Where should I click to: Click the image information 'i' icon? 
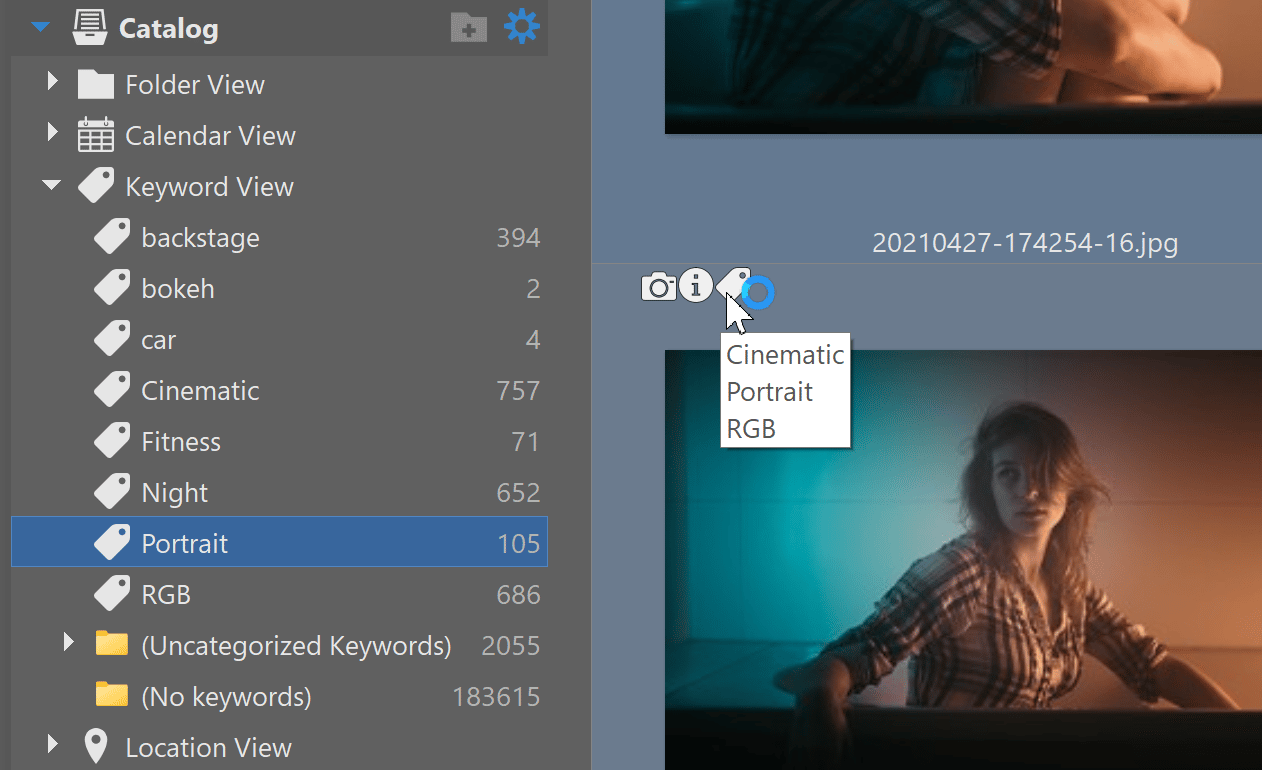[696, 286]
